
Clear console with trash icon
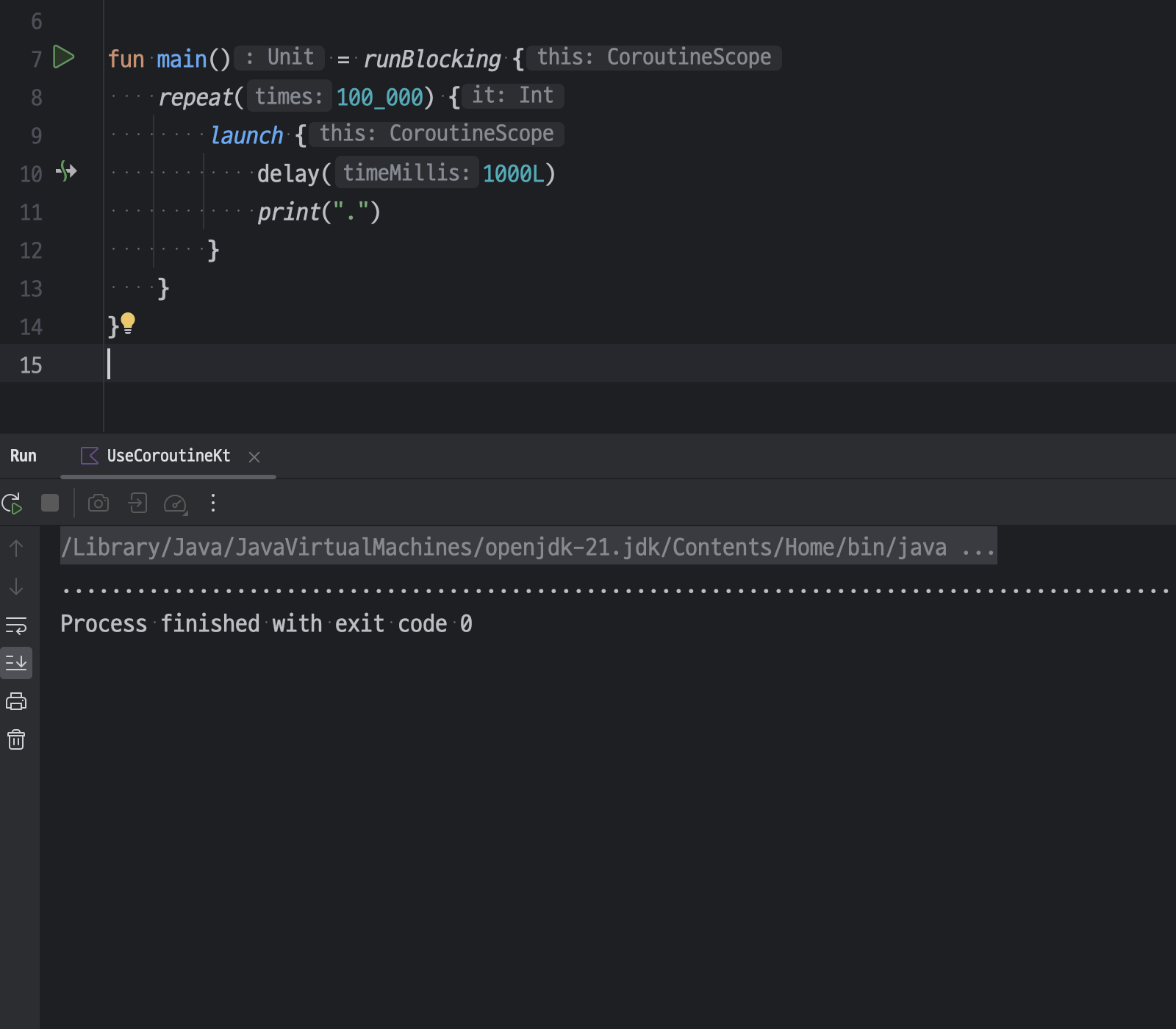[16, 739]
